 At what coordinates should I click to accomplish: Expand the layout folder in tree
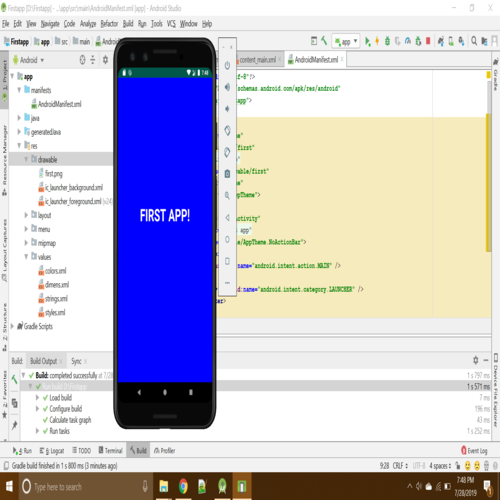click(26, 215)
